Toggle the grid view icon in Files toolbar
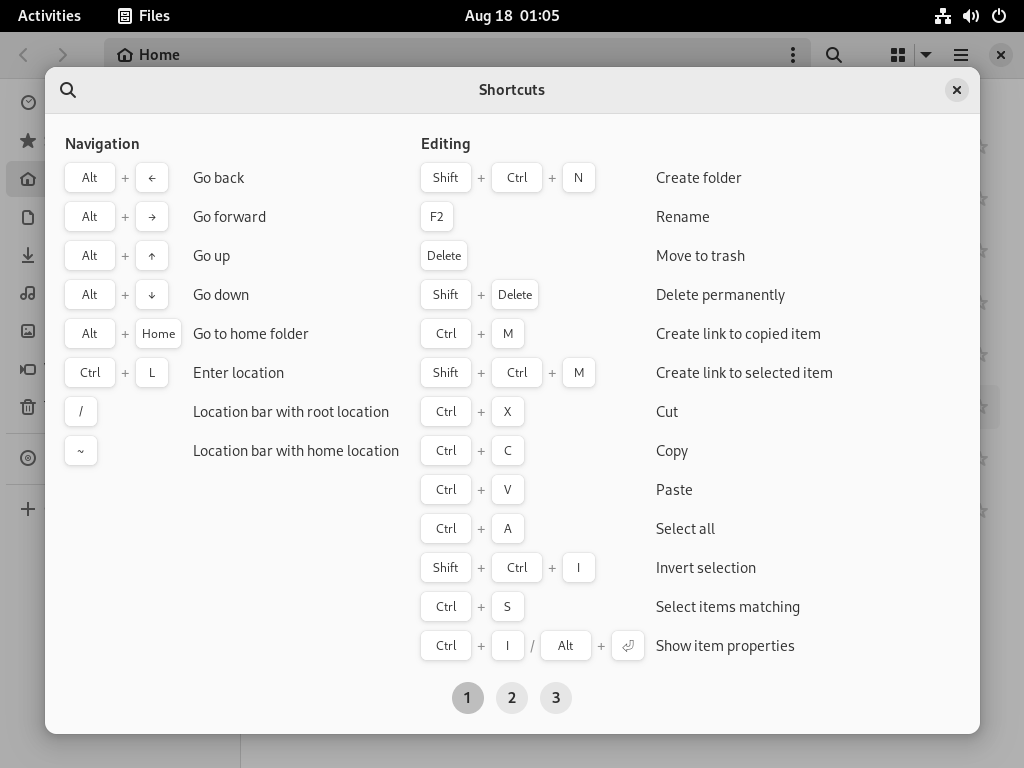 (x=898, y=55)
